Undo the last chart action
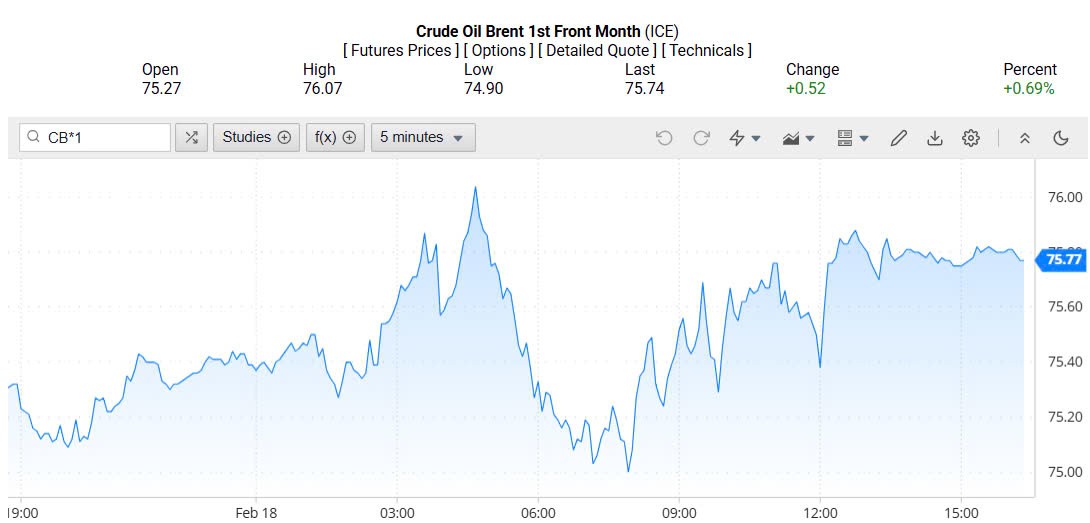The width and height of the screenshot is (1090, 523). pyautogui.click(x=664, y=138)
